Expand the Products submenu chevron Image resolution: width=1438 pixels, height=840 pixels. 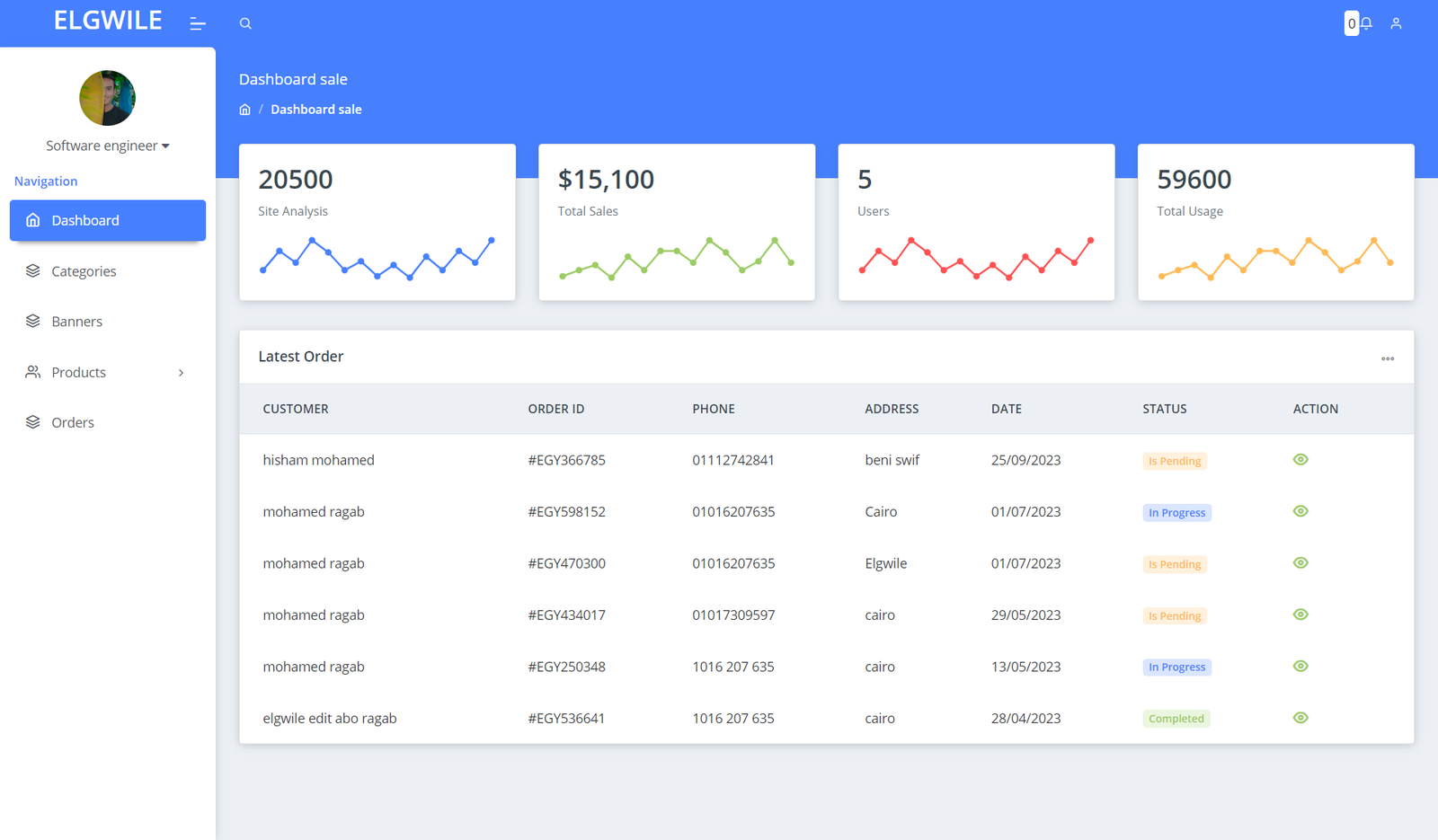(x=182, y=373)
